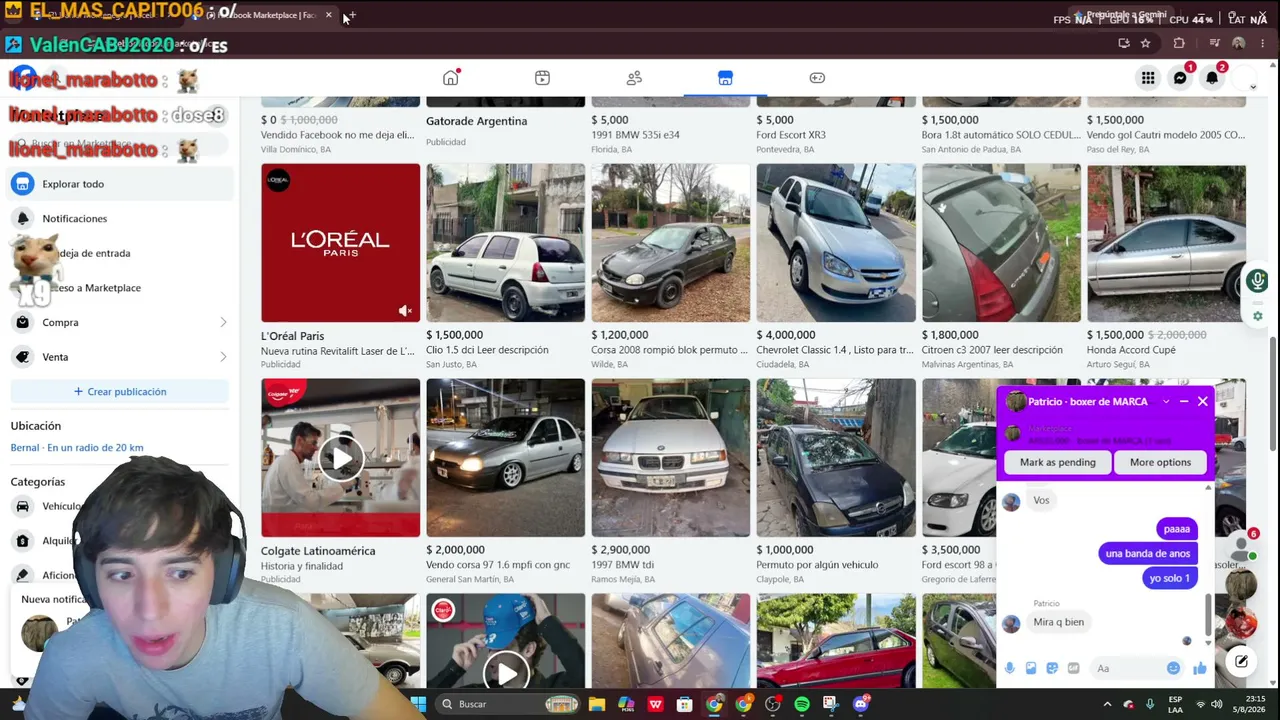Open Discord from the Windows taskbar
This screenshot has width=1280, height=720.
tap(860, 704)
